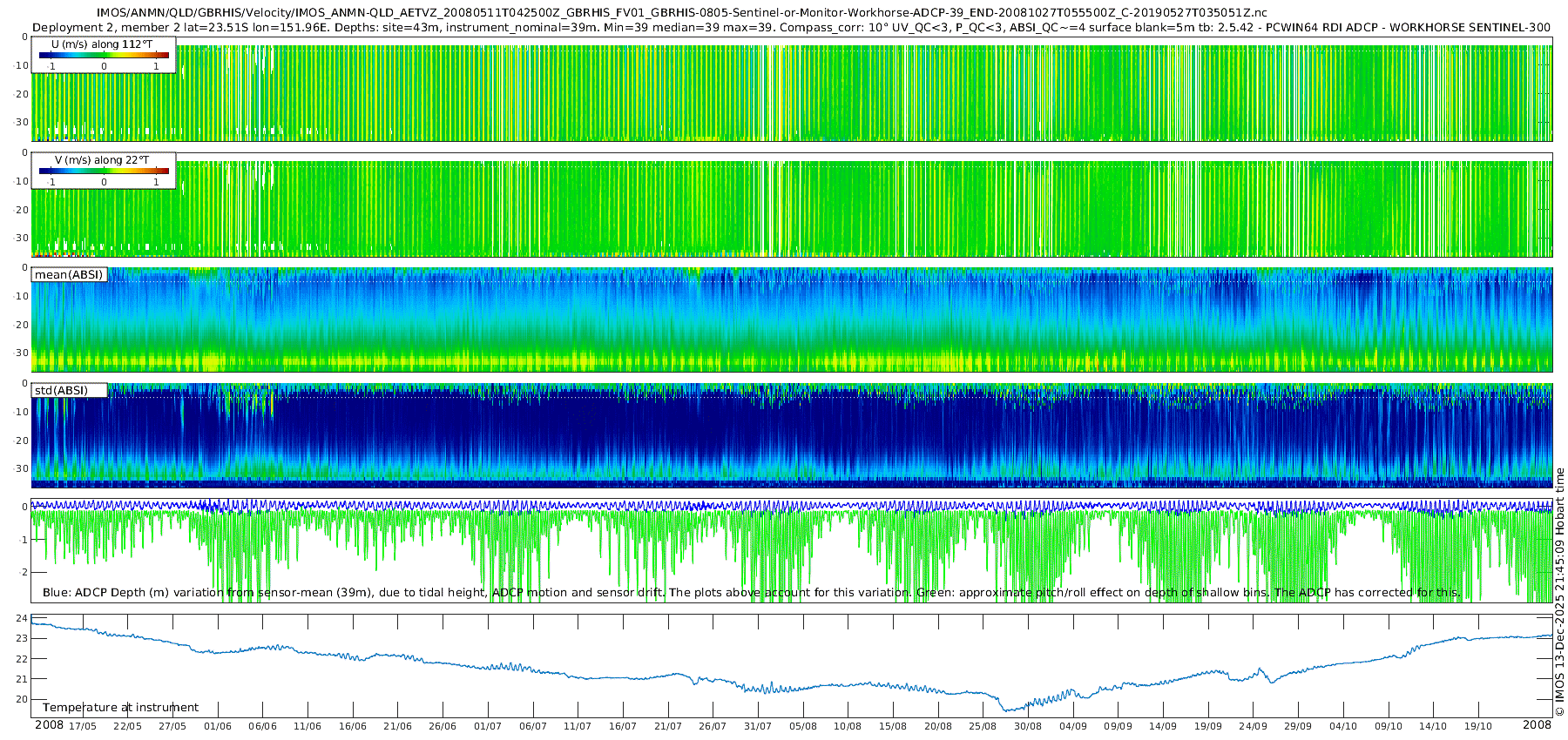Click the 24 tick on the temperature axis
The height and width of the screenshot is (740, 1568).
(22, 619)
